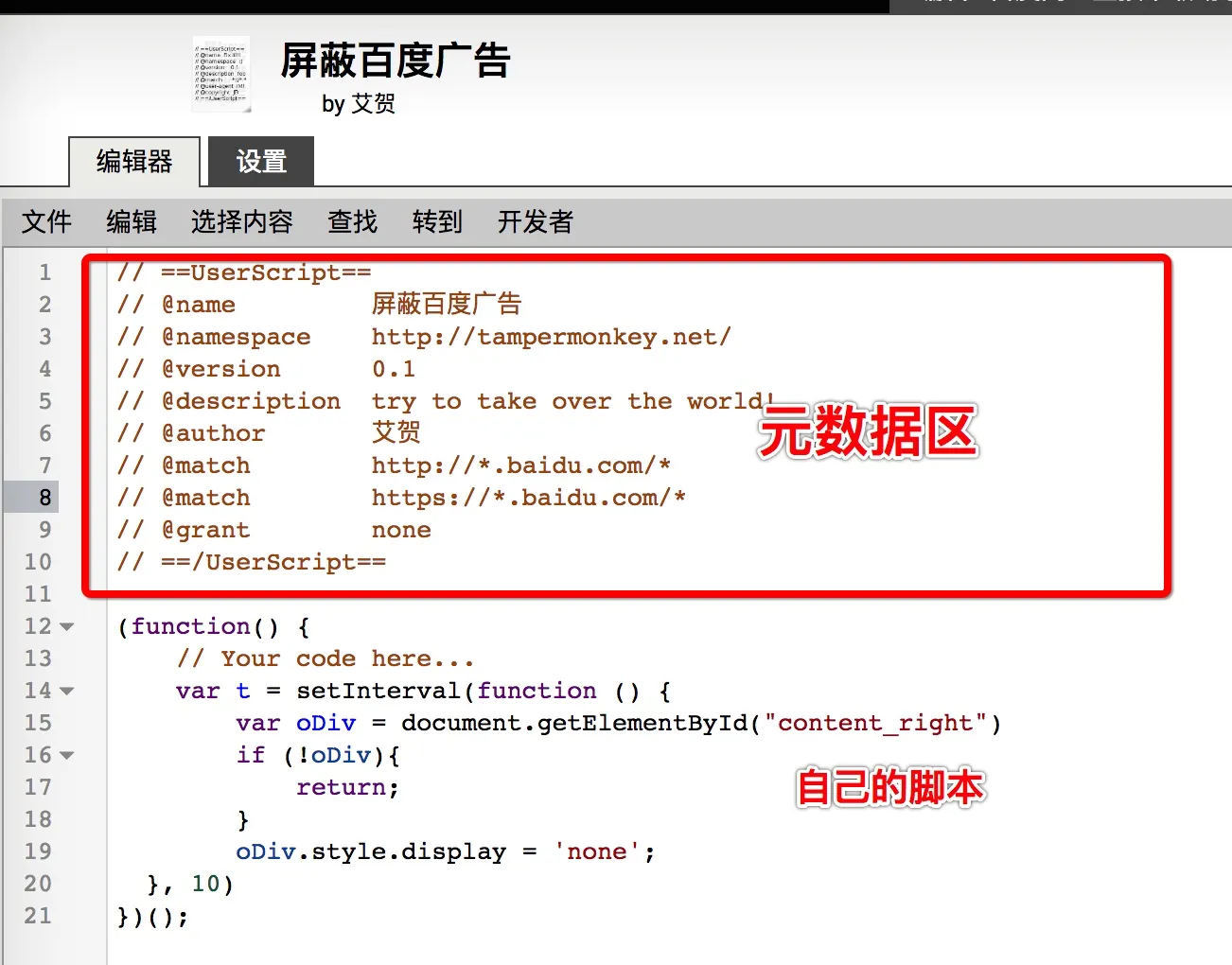Open the 编辑 menu
This screenshot has width=1232, height=965.
(132, 222)
